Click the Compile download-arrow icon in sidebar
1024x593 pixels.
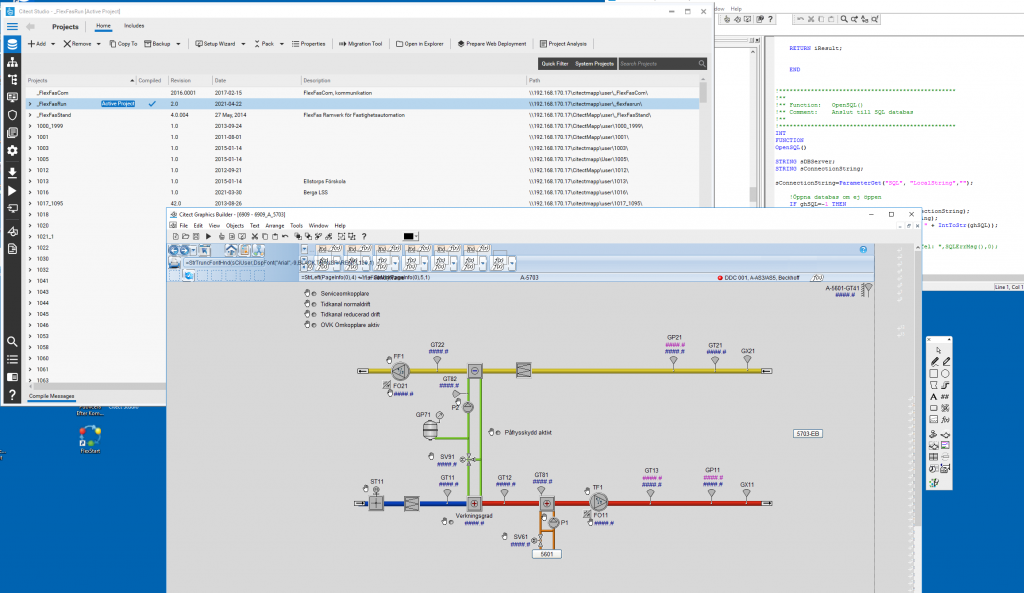[x=12, y=172]
